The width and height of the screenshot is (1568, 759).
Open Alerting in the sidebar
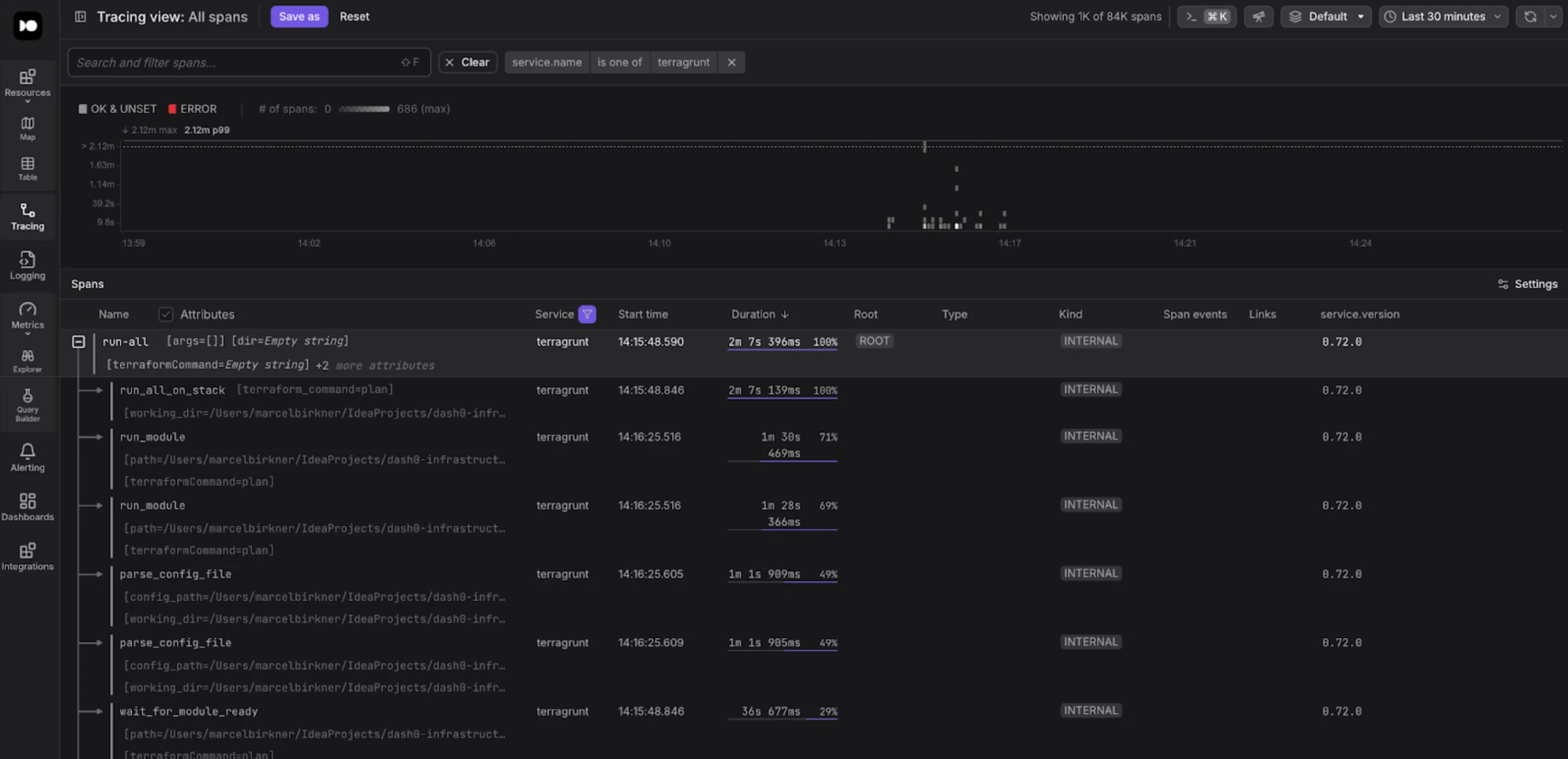tap(27, 457)
